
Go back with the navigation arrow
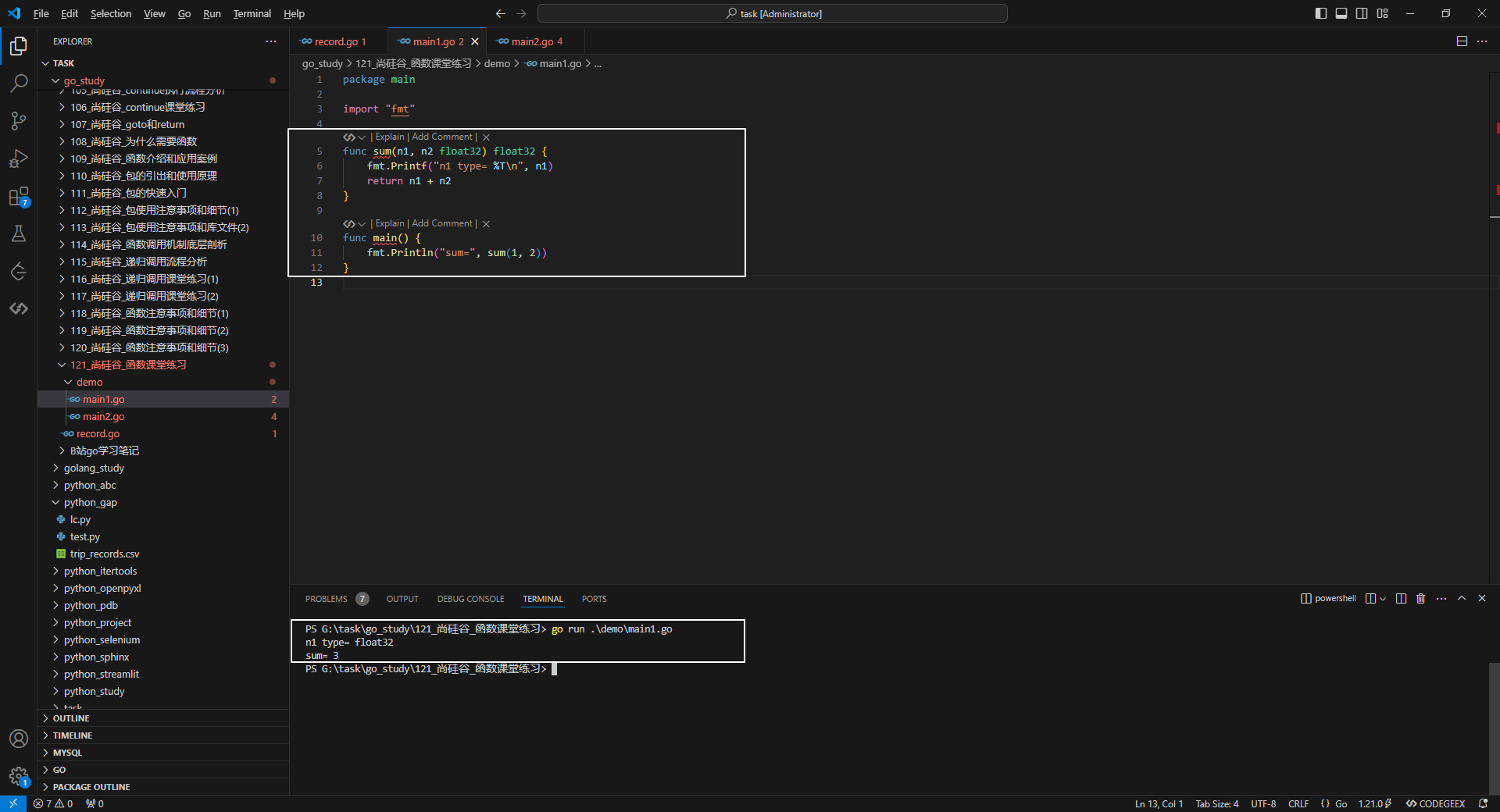501,13
